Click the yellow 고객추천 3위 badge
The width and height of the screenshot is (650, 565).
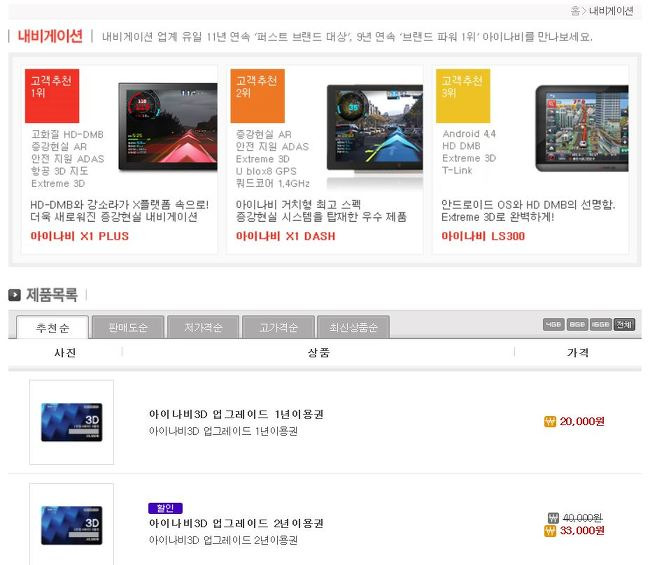coord(463,96)
